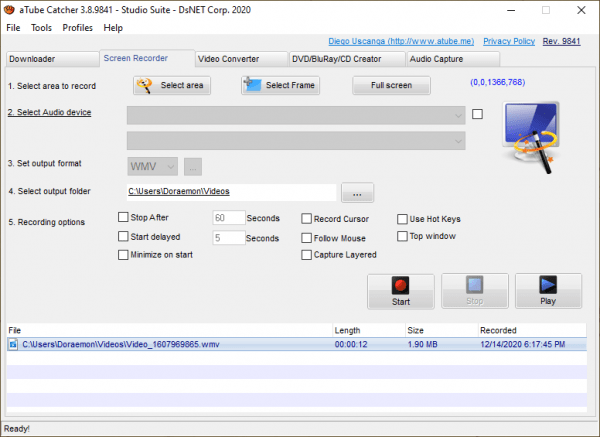Click the Length column header
The image size is (600, 437).
click(x=369, y=330)
